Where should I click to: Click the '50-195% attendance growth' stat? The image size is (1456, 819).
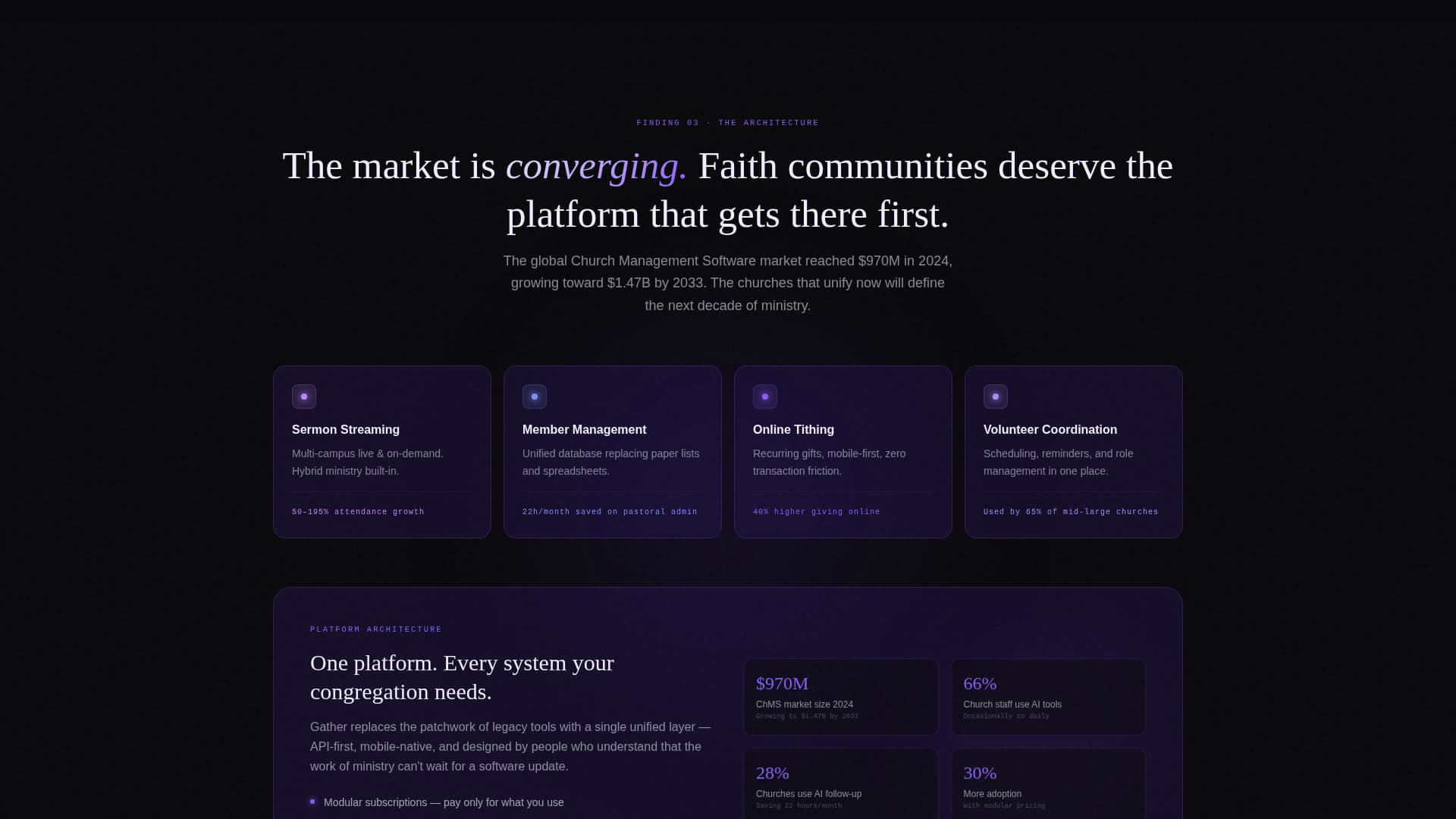coord(358,512)
